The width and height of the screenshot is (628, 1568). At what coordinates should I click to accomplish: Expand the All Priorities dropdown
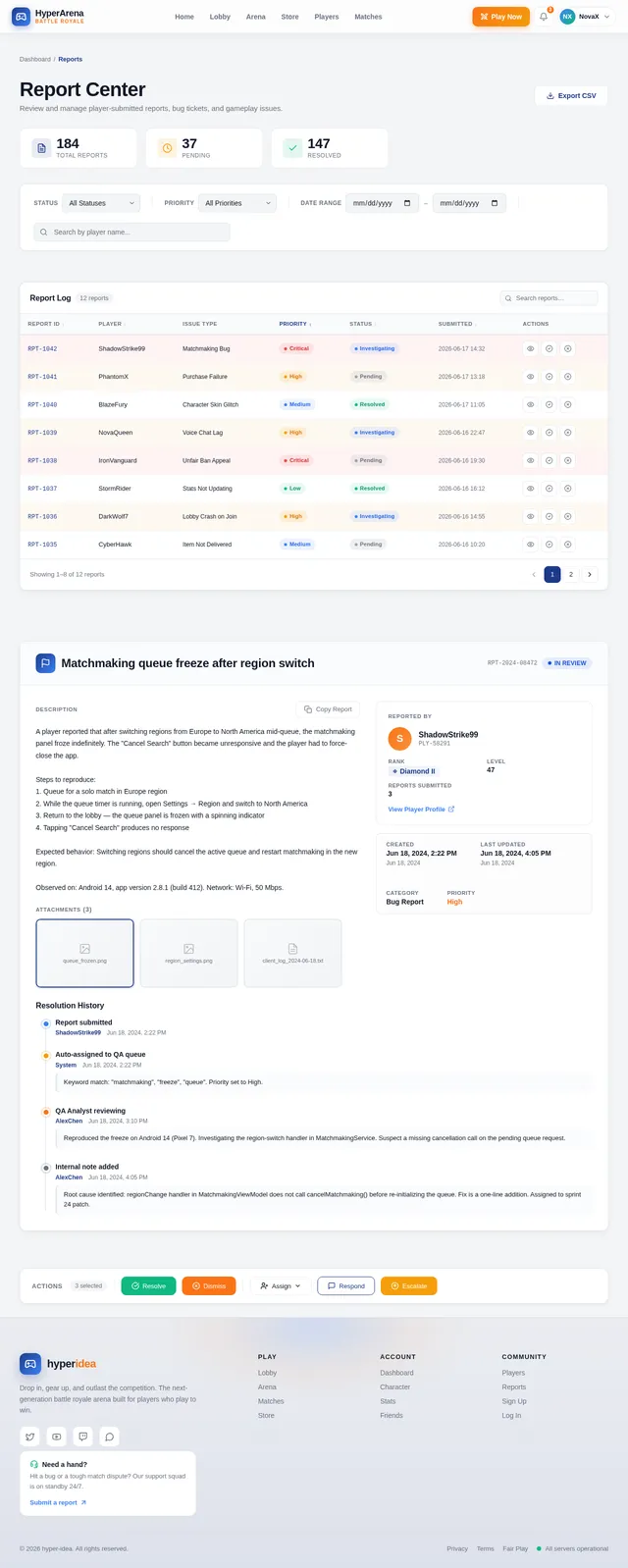click(237, 203)
